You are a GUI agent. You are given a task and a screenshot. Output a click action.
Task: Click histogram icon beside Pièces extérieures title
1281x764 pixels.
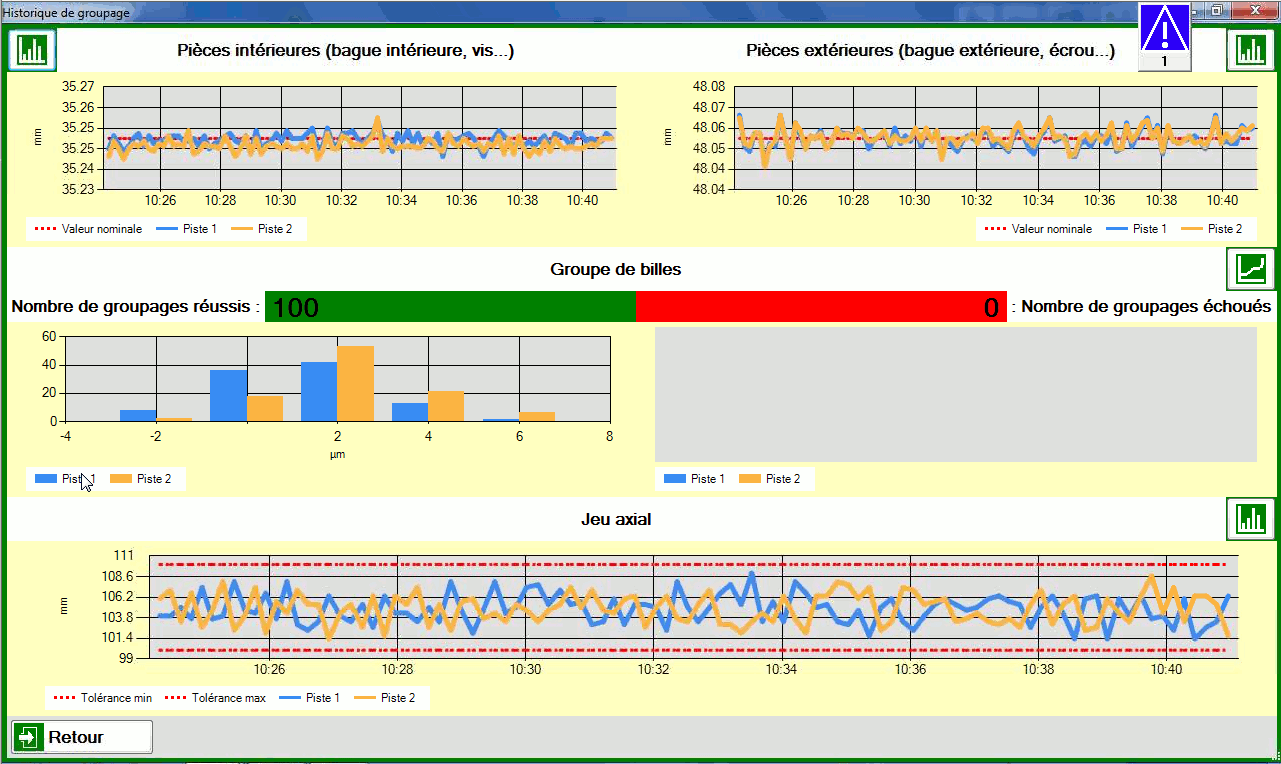click(1250, 50)
